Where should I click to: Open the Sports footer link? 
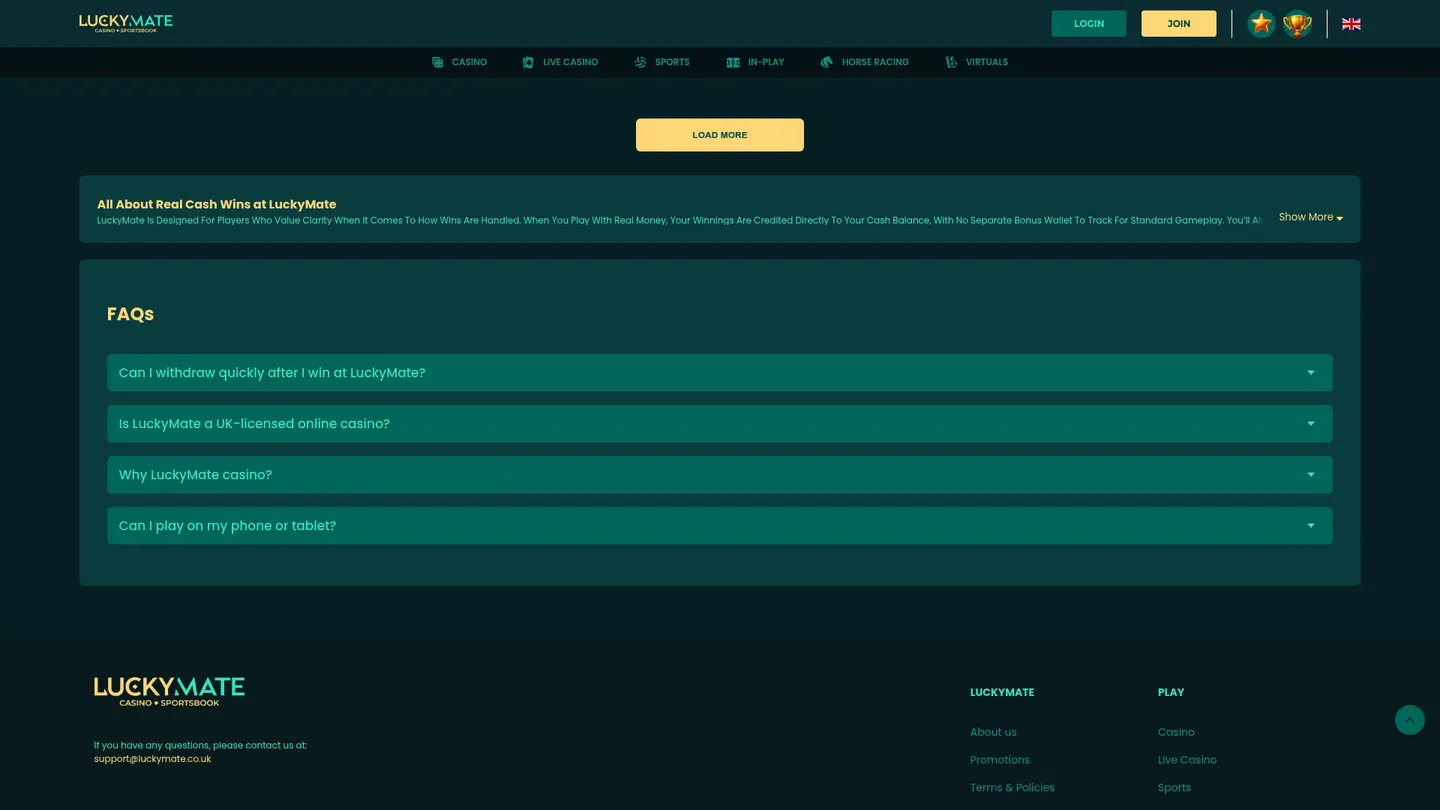(1174, 788)
